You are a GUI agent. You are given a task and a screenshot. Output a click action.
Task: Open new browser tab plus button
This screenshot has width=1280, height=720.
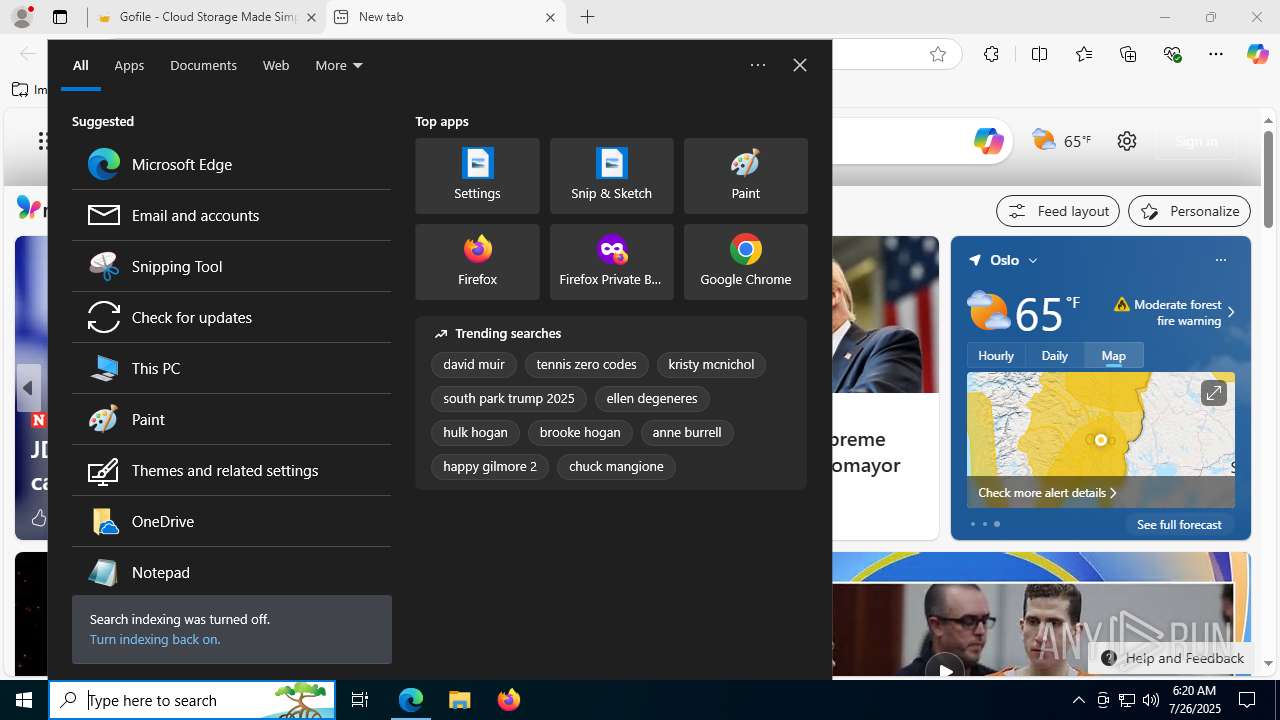point(587,17)
